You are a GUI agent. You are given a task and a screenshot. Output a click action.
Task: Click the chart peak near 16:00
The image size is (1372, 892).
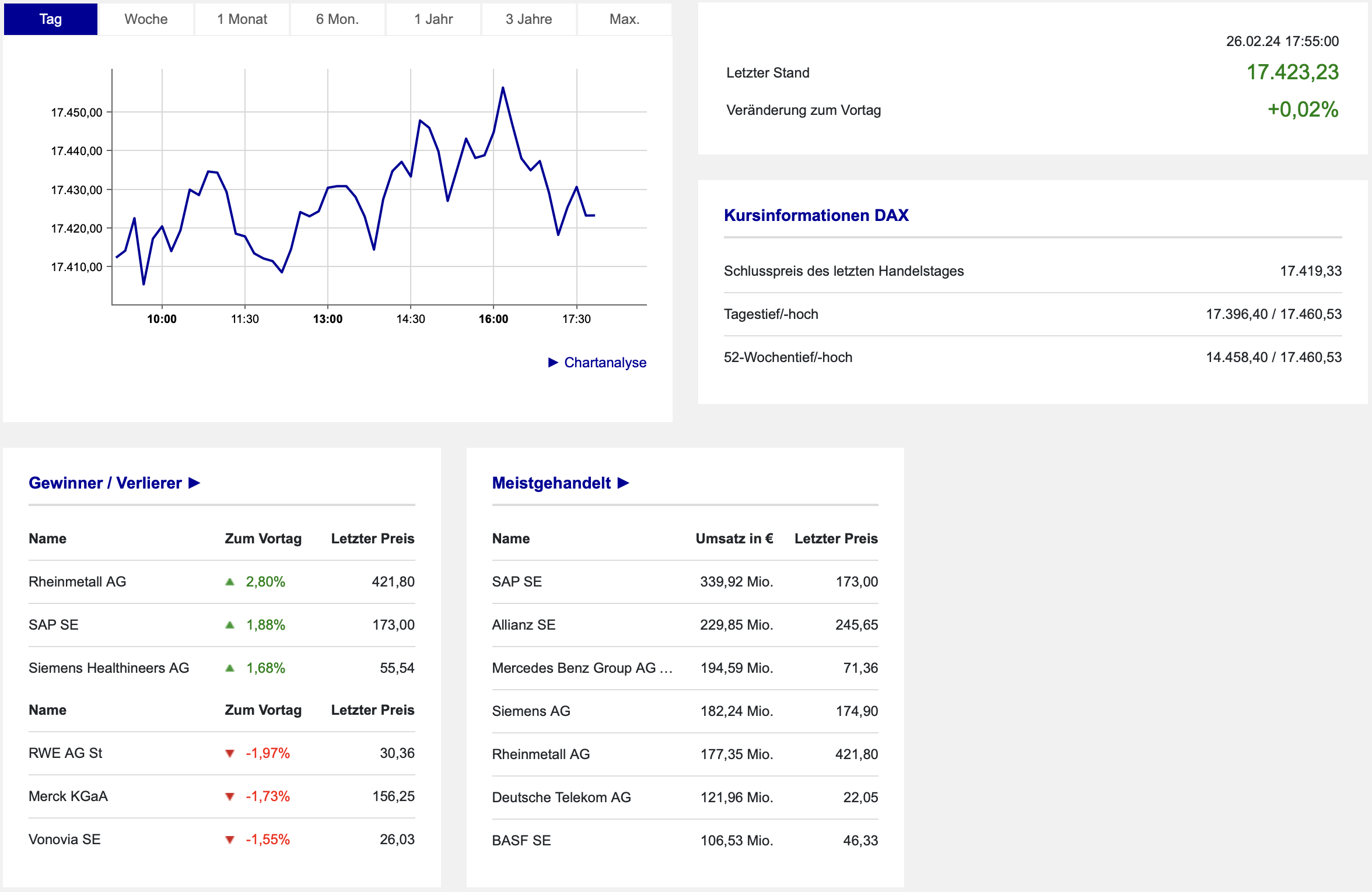[x=503, y=88]
